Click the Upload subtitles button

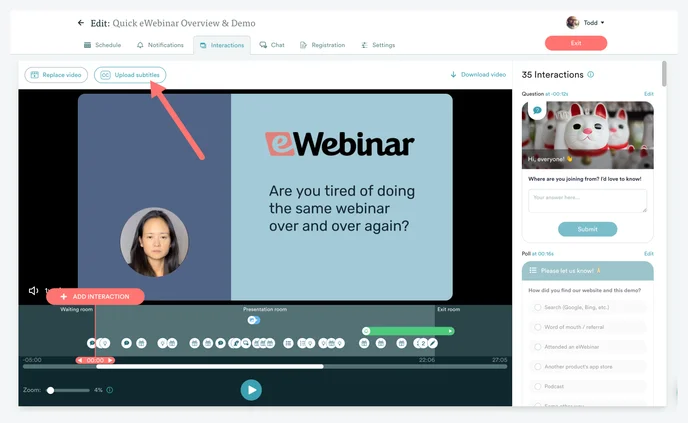click(x=130, y=75)
